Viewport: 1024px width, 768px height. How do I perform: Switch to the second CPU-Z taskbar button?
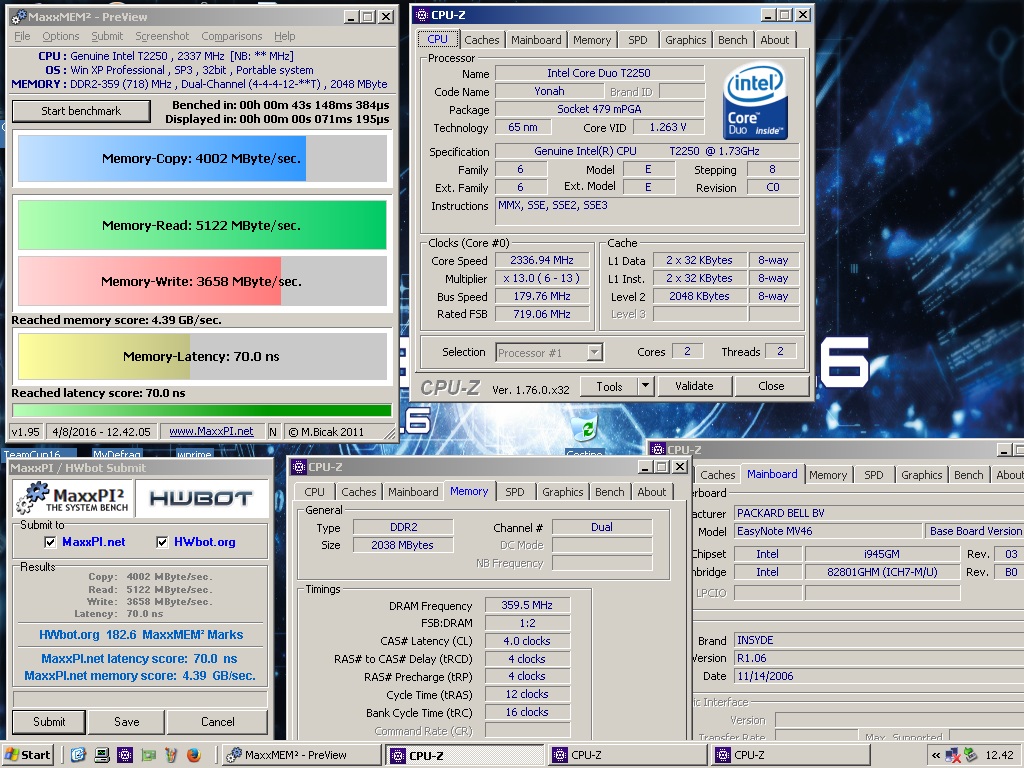[x=628, y=755]
